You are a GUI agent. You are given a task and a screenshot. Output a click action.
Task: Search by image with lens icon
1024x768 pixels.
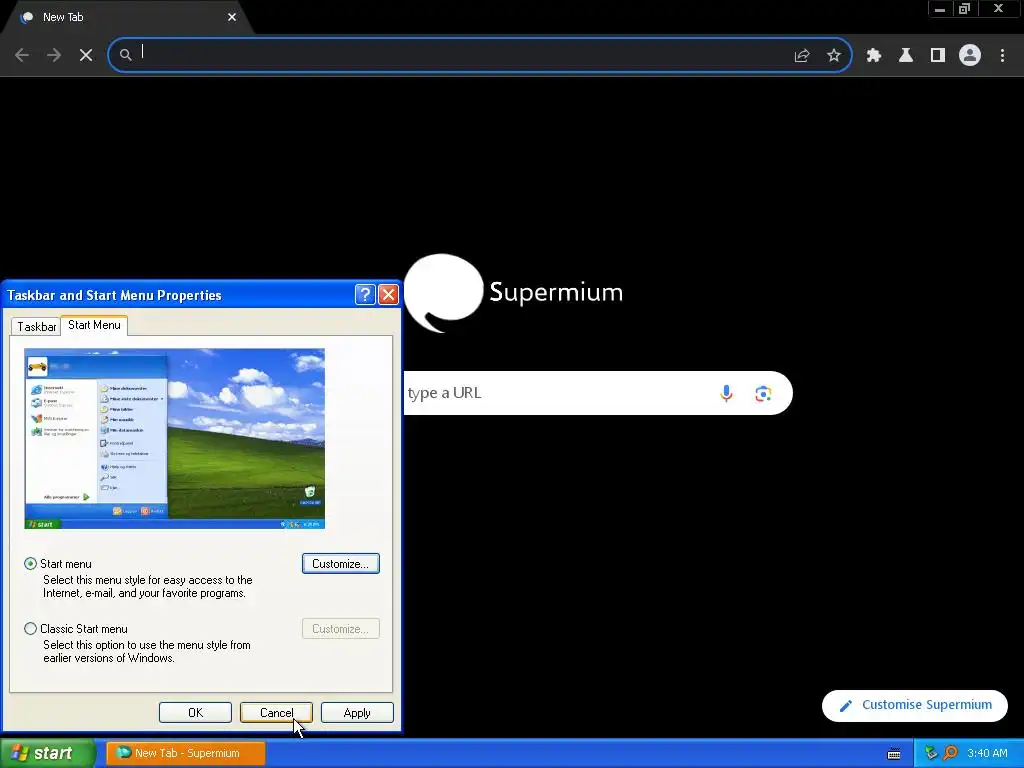click(x=763, y=393)
